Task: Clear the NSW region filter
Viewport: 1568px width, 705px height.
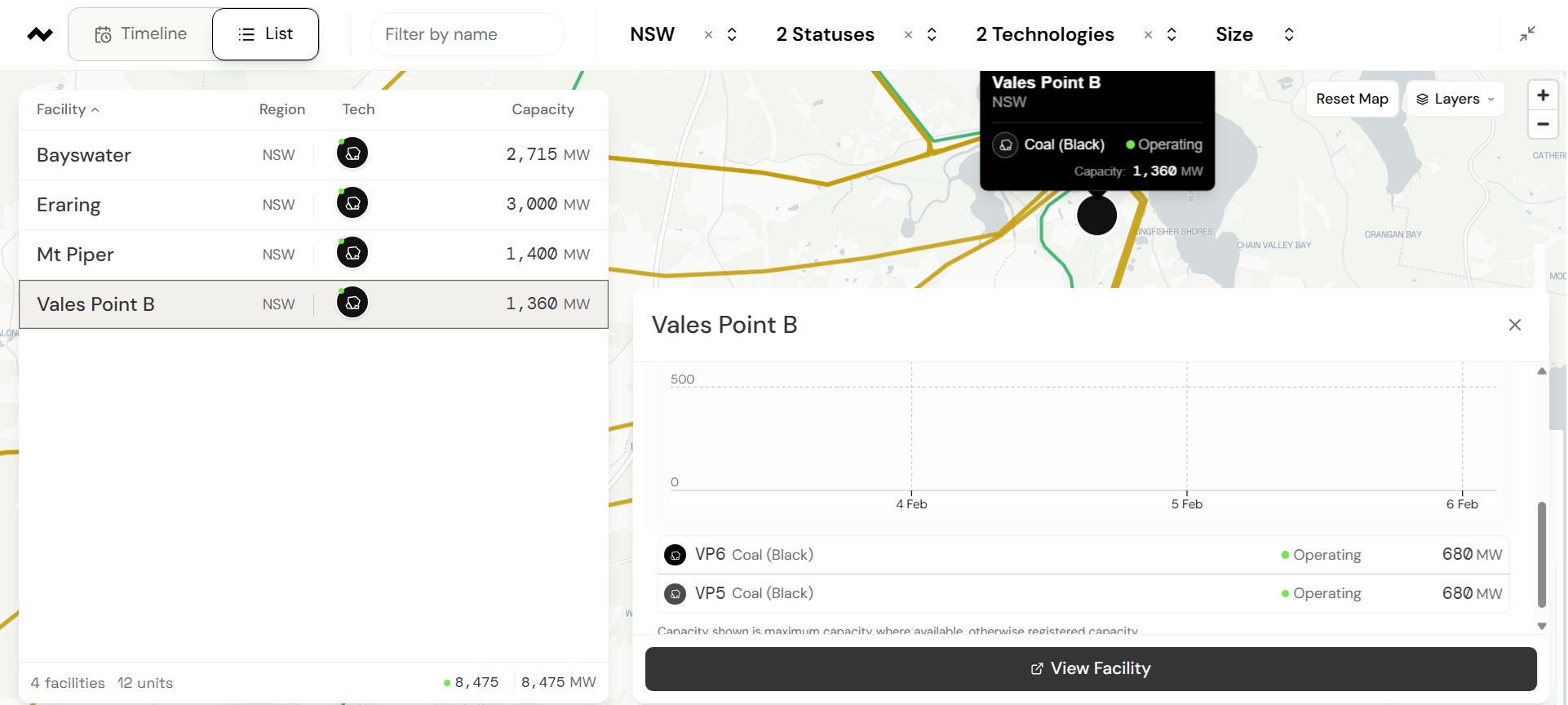Action: tap(708, 34)
